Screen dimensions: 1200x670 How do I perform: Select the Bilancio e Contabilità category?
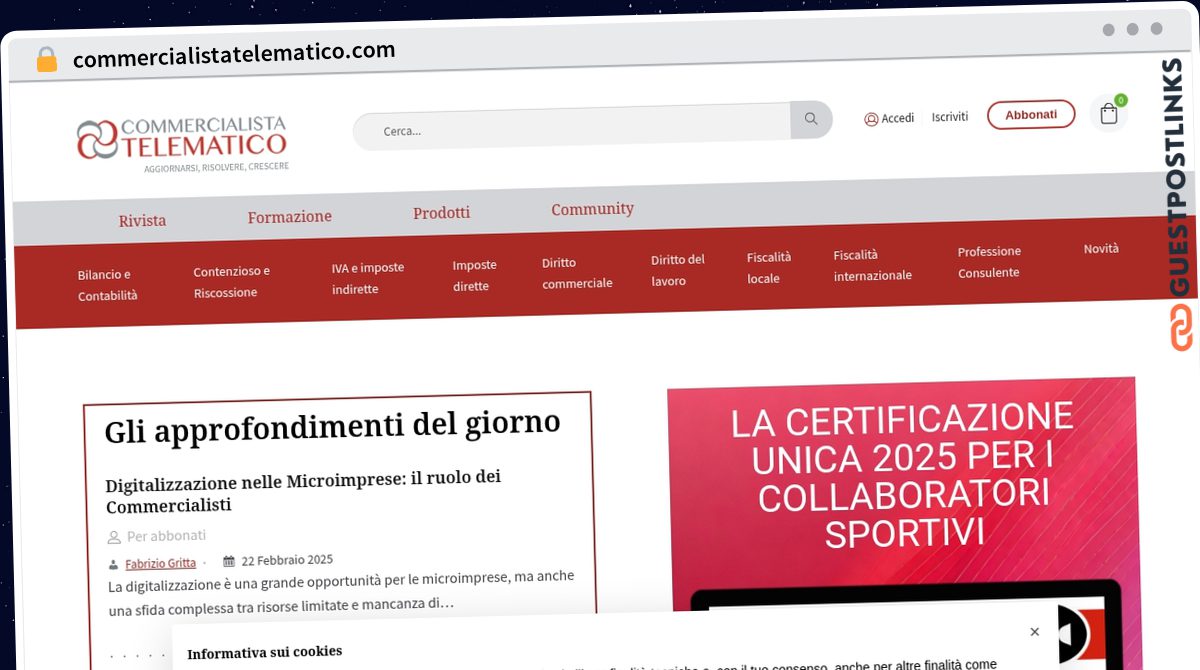pos(108,285)
